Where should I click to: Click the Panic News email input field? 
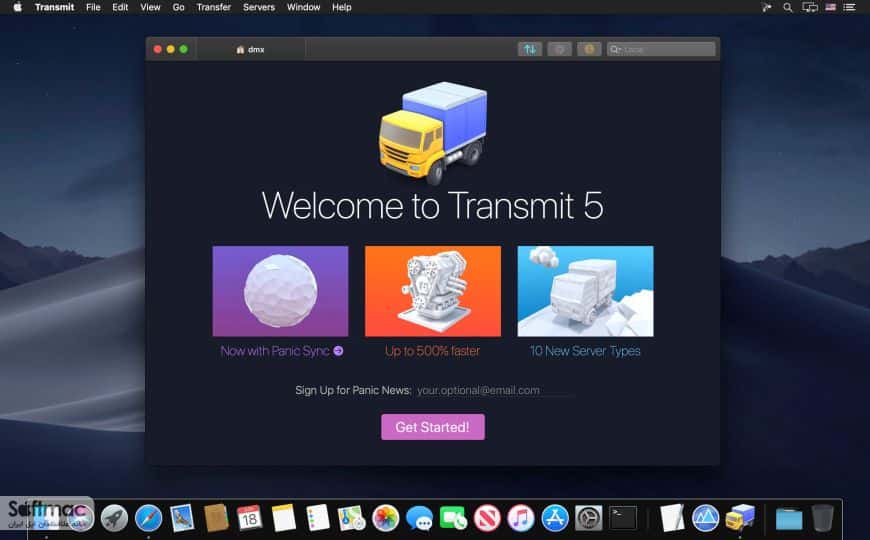[x=495, y=390]
